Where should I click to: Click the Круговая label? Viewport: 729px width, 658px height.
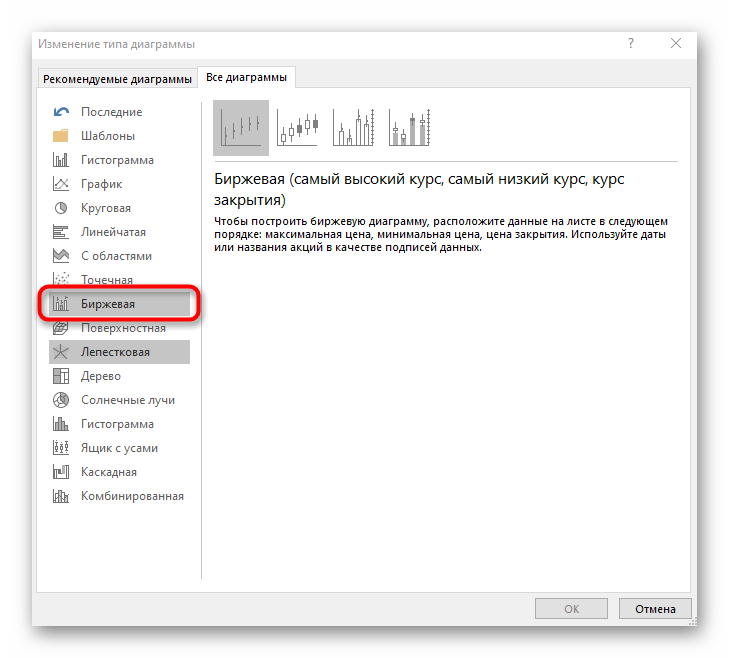106,208
